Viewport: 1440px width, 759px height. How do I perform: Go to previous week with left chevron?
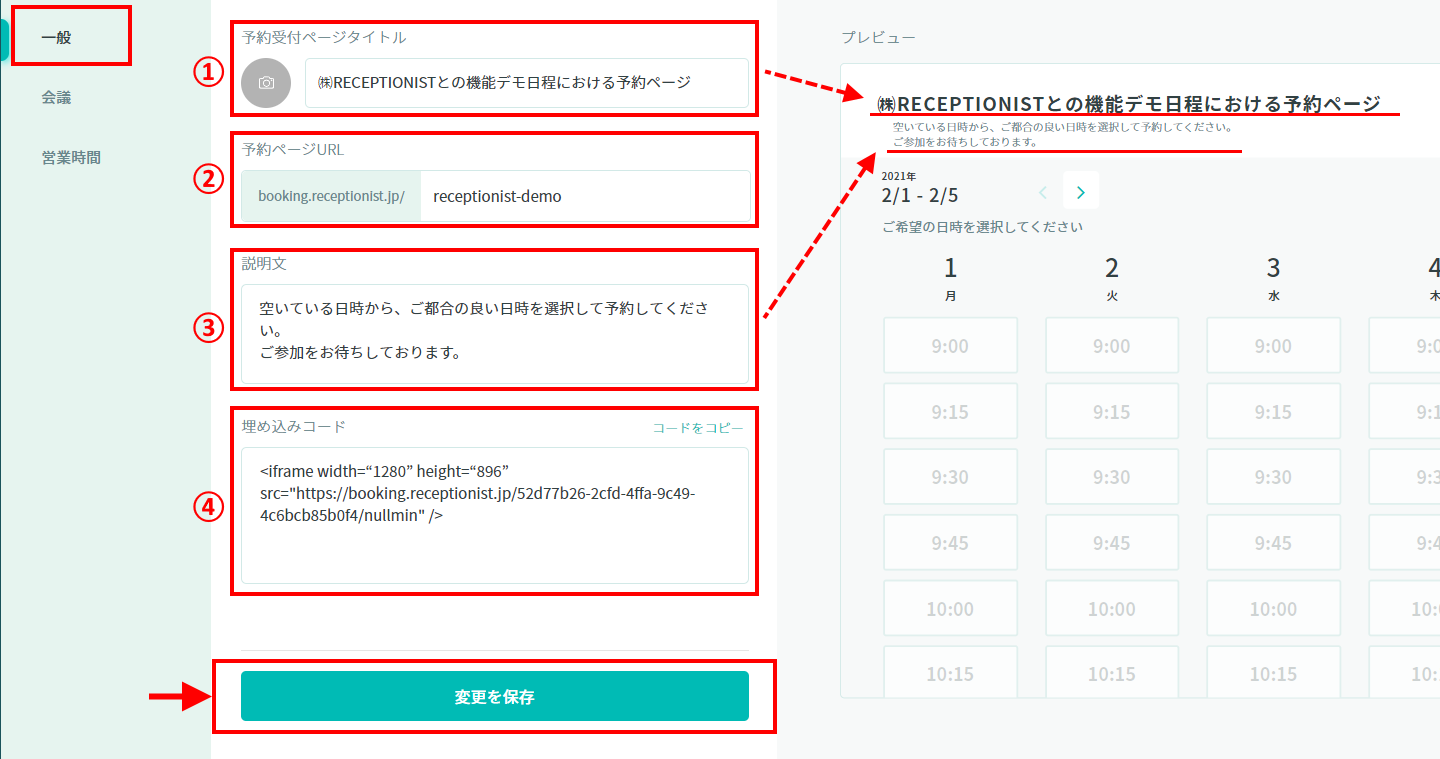(1043, 190)
